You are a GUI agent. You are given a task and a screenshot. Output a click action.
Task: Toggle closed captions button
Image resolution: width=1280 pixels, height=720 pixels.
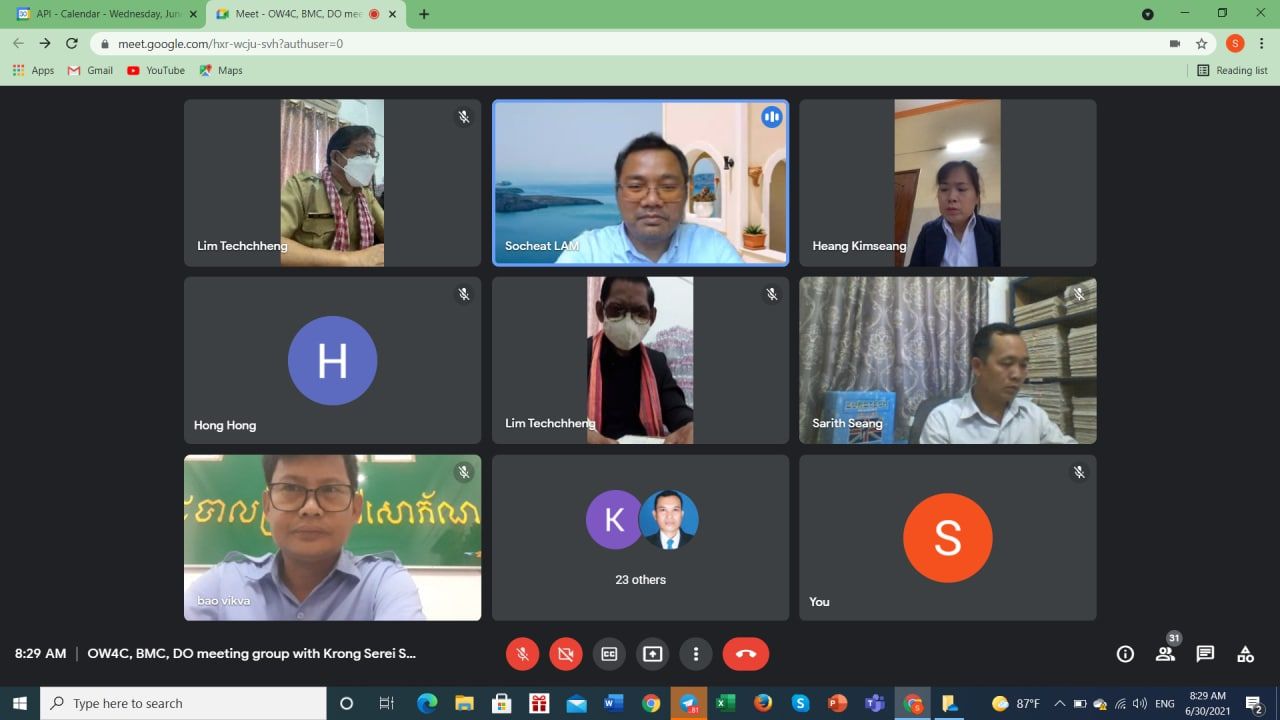point(609,654)
